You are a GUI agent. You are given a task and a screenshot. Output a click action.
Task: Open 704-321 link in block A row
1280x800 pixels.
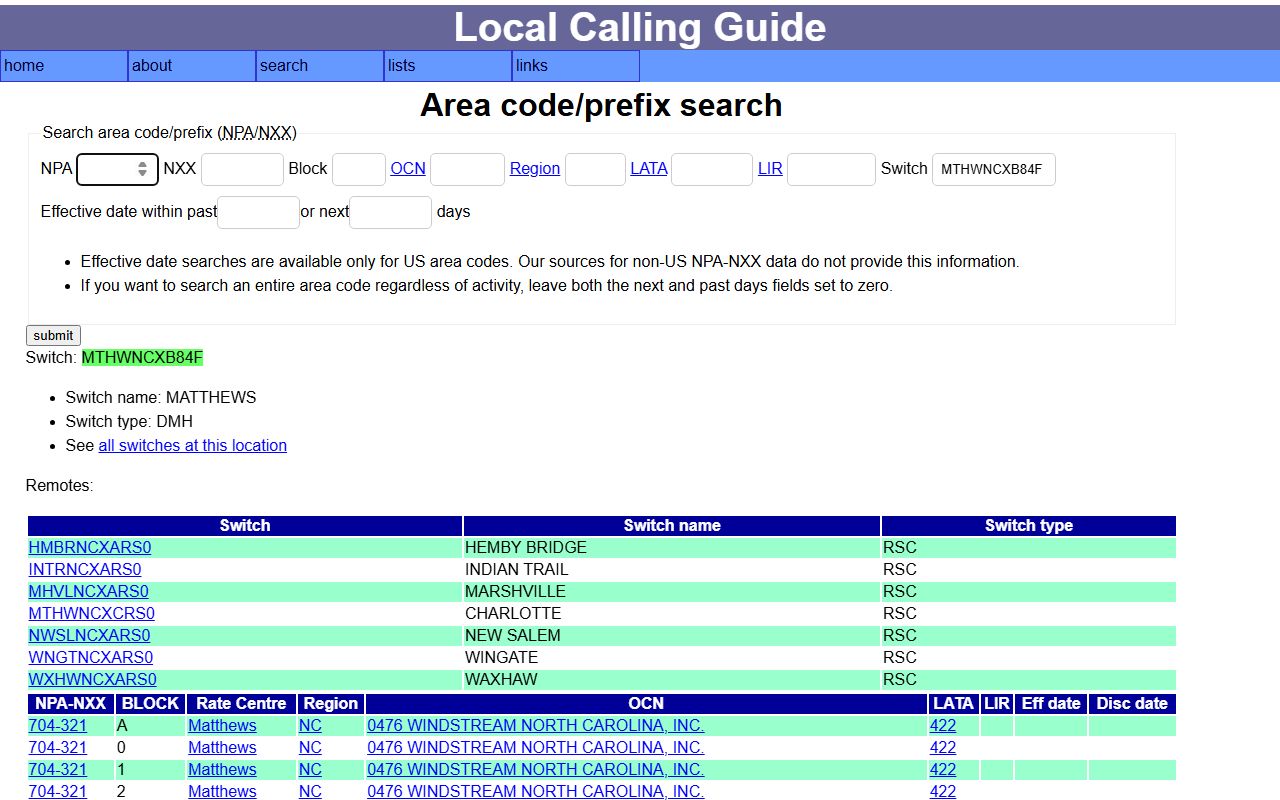[x=57, y=726]
